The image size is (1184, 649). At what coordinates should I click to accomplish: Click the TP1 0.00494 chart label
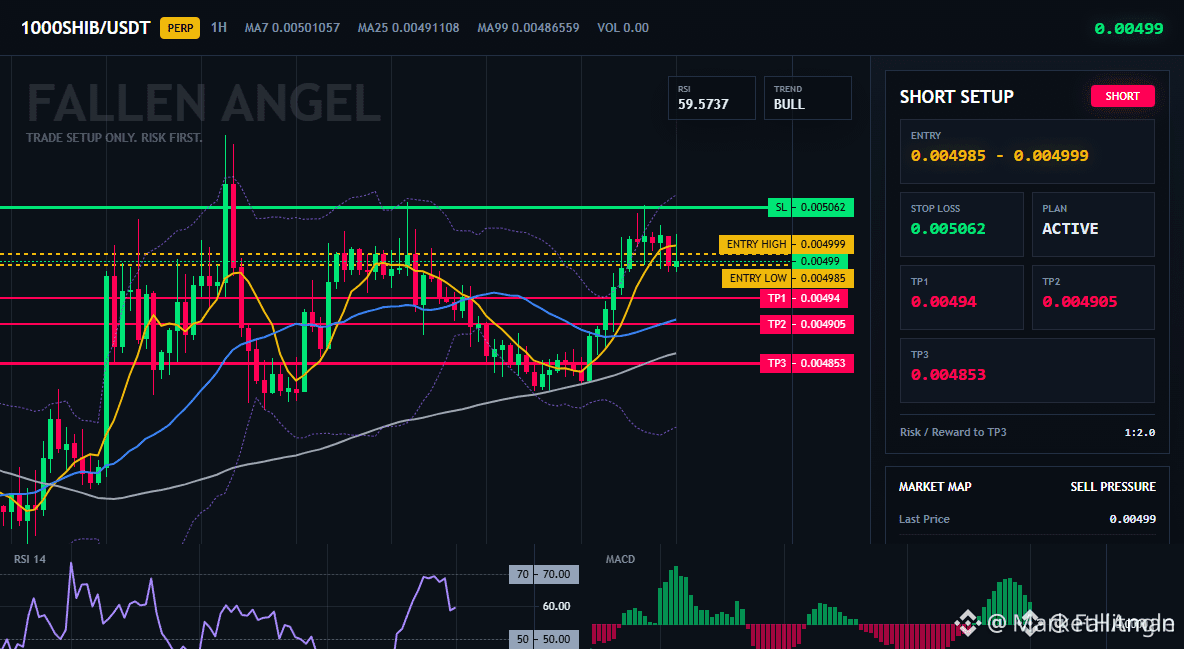[804, 298]
